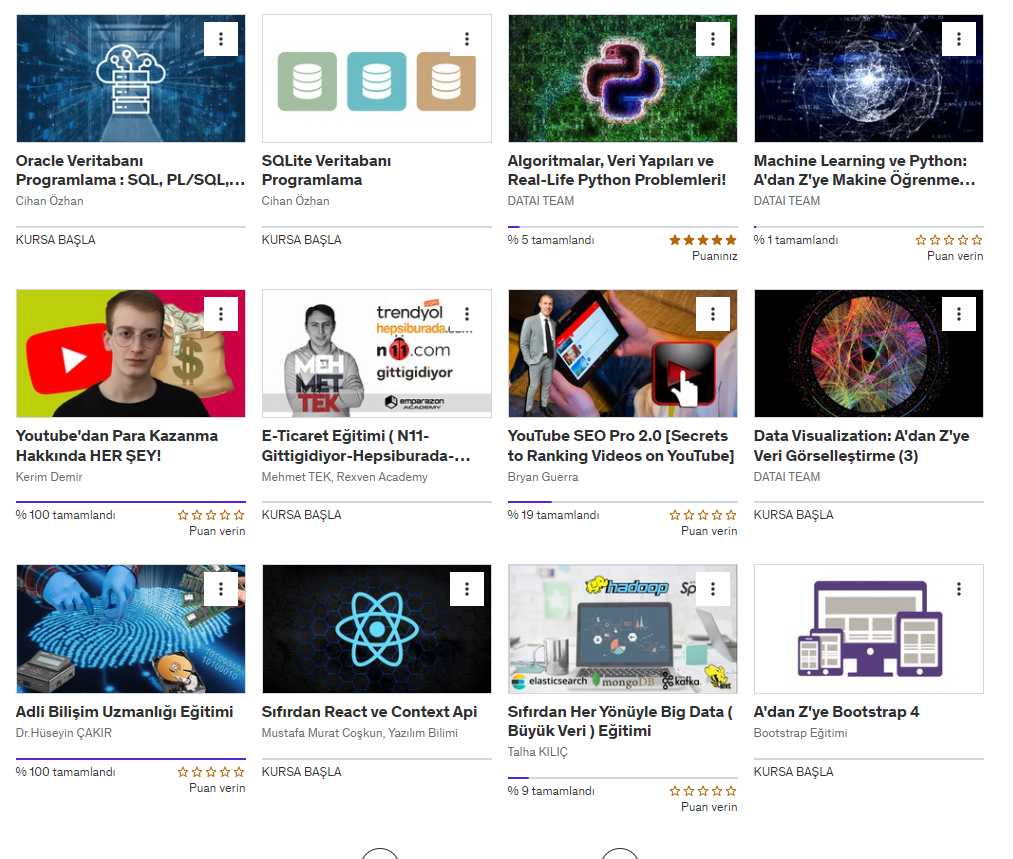Click KURSA BAŞLA under Oracle Veritabanı
This screenshot has height=859, width=1013.
56,240
